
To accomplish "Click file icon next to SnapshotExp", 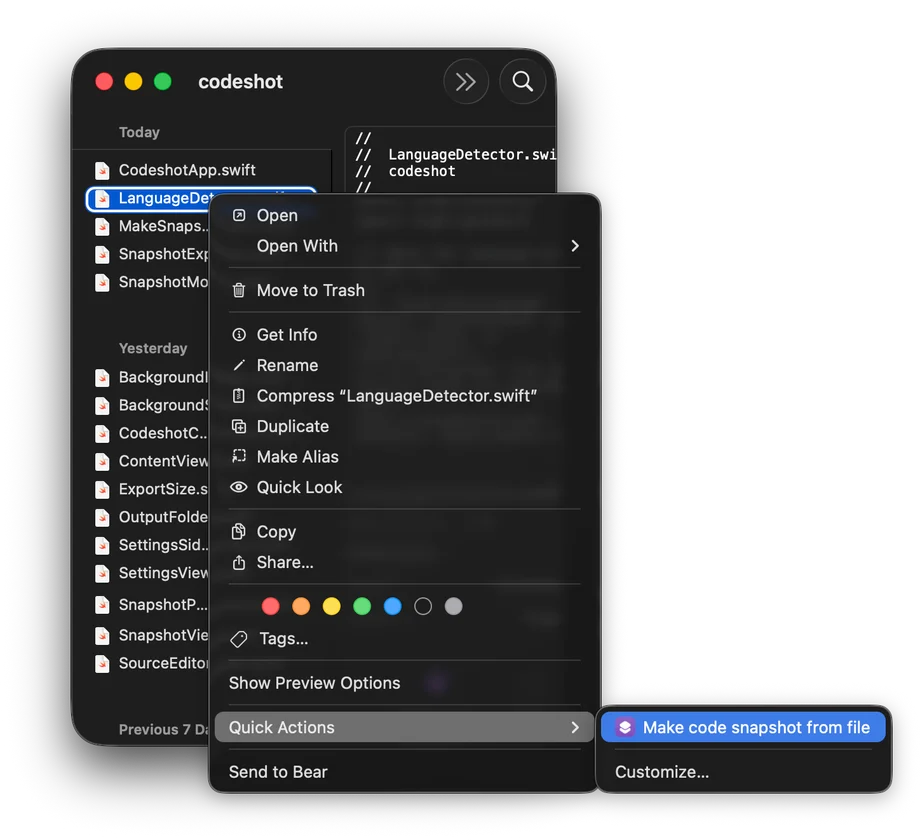I will tap(102, 255).
